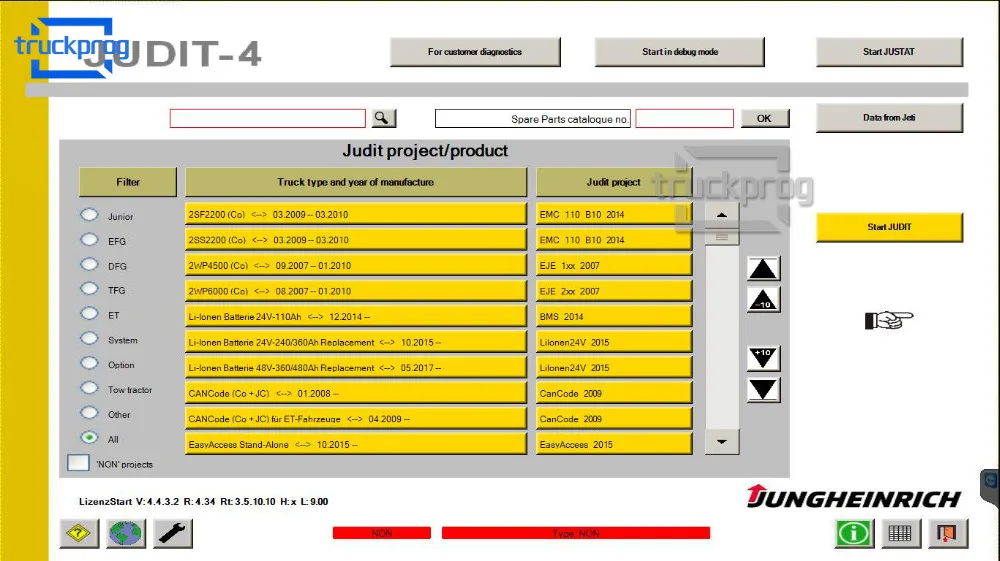Select Li-Ionen Batterie 24V-110Ah row
1000x561 pixels.
click(x=356, y=316)
